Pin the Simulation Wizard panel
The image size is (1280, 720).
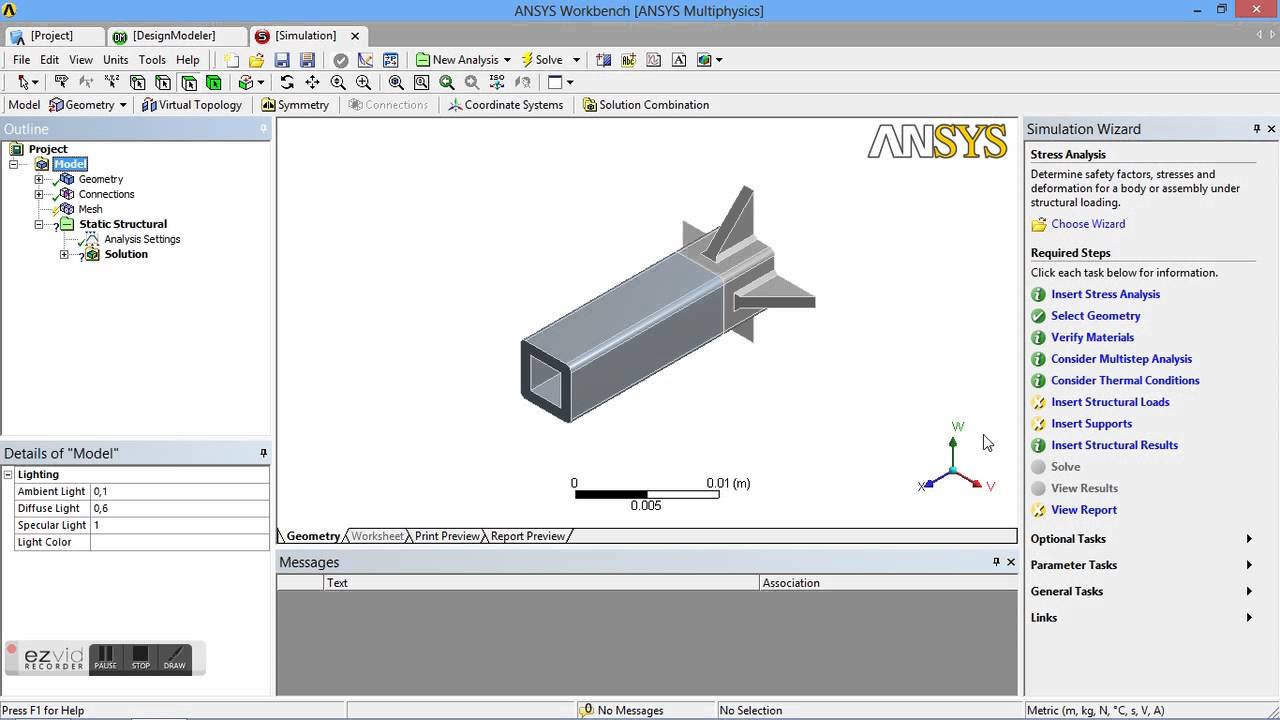pyautogui.click(x=1257, y=129)
